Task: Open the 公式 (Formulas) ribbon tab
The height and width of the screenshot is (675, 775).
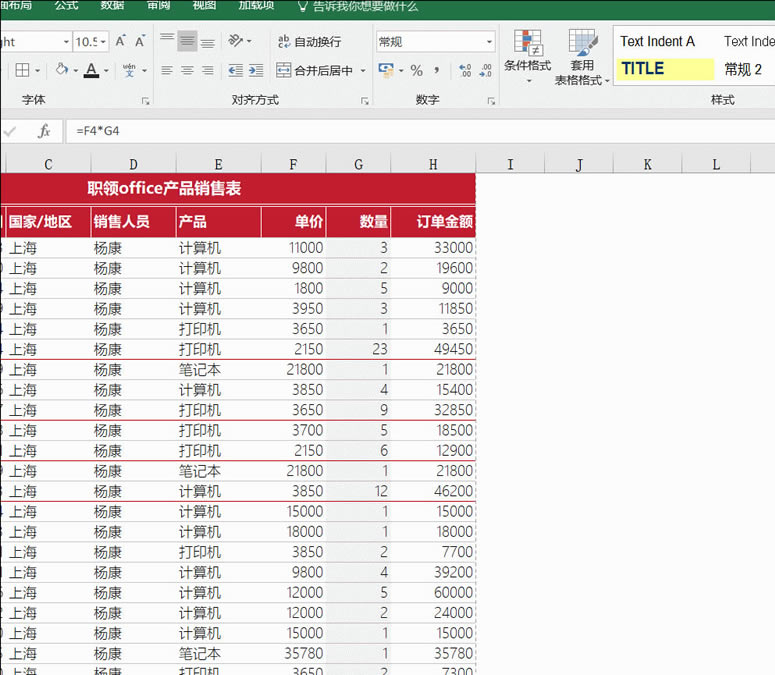Action: [66, 6]
